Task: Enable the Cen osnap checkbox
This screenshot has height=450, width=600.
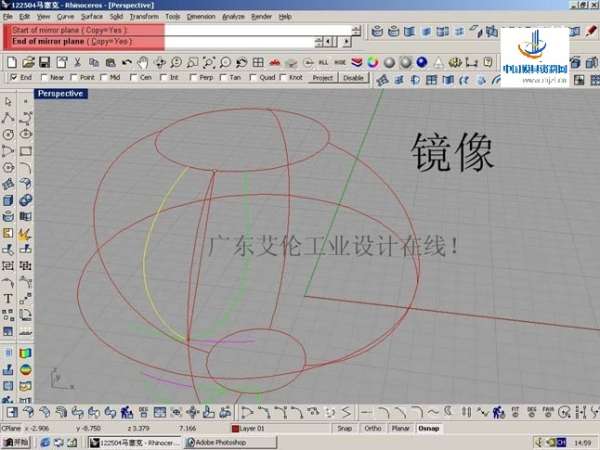Action: pos(133,77)
